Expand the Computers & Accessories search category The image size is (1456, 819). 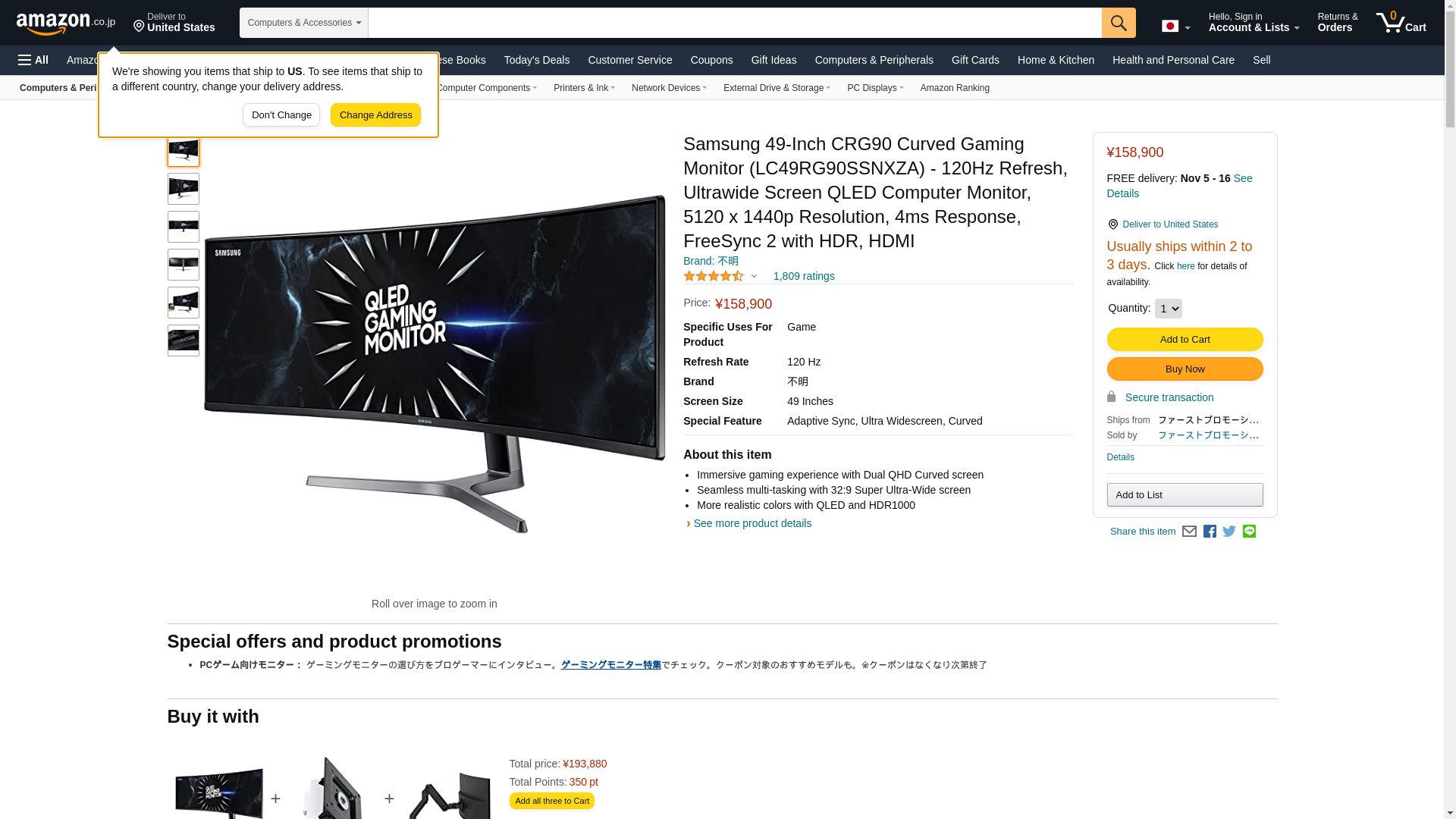coord(304,23)
